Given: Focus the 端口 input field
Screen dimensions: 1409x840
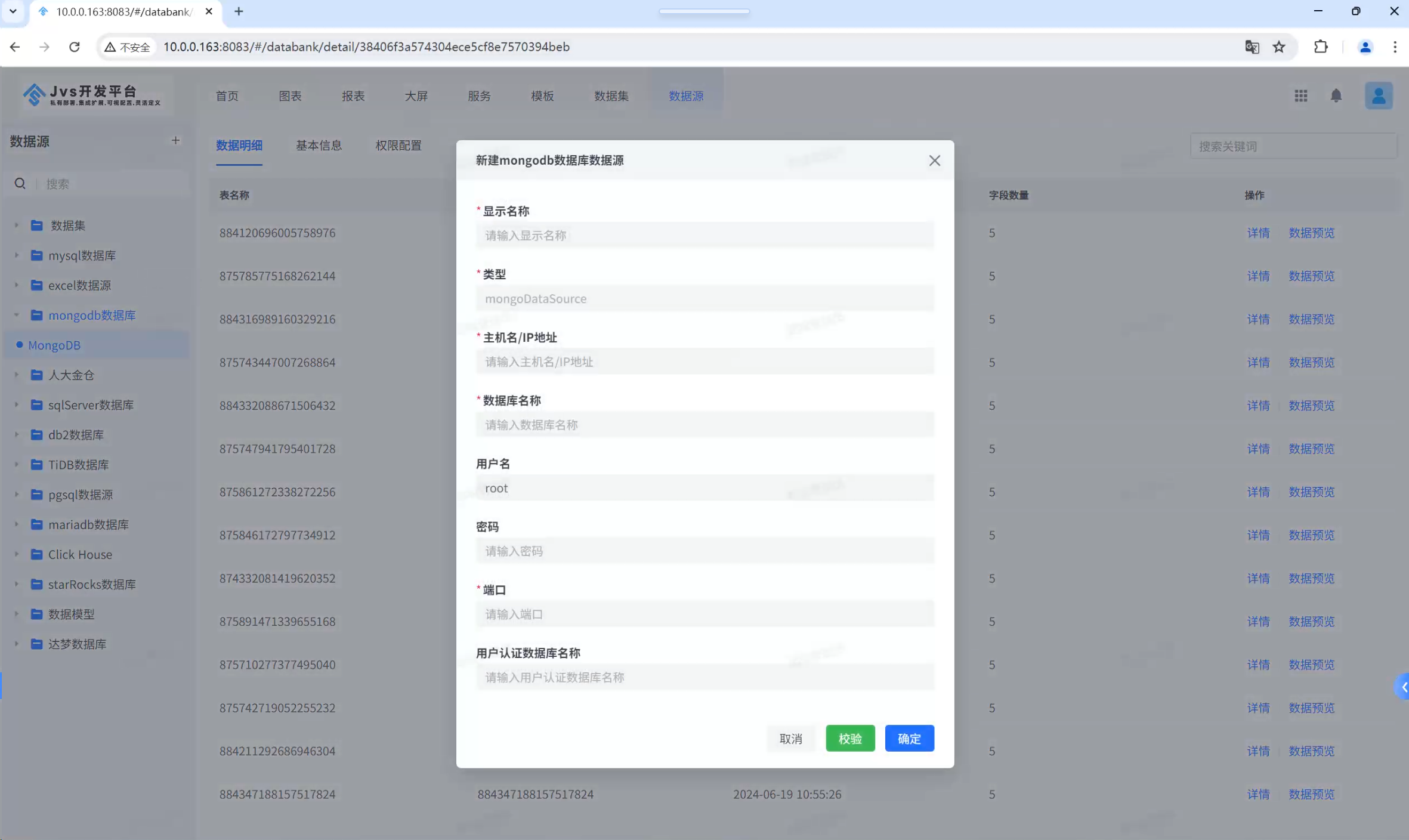Looking at the screenshot, I should tap(704, 614).
